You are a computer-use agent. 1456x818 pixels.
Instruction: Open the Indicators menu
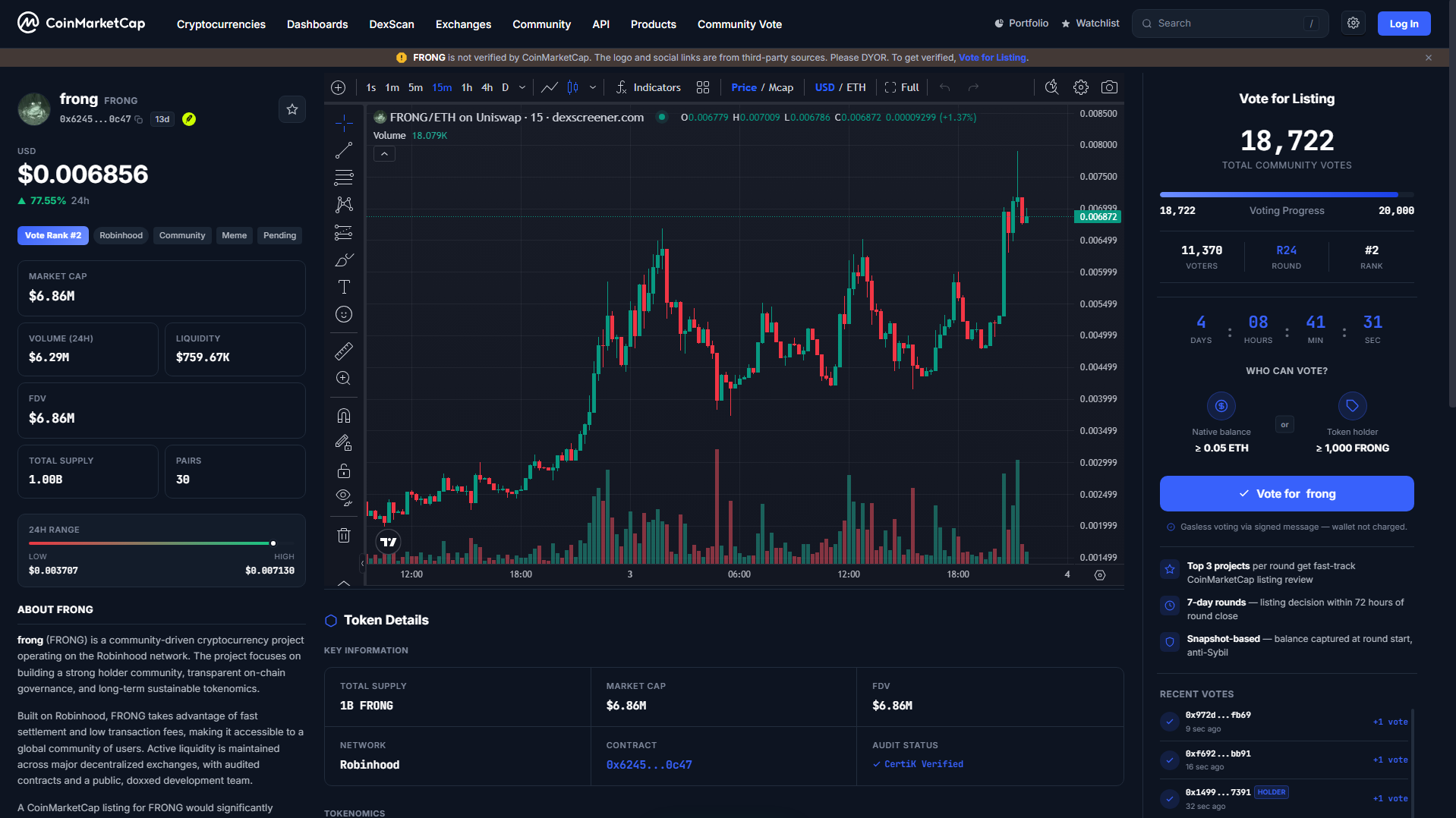click(x=648, y=87)
